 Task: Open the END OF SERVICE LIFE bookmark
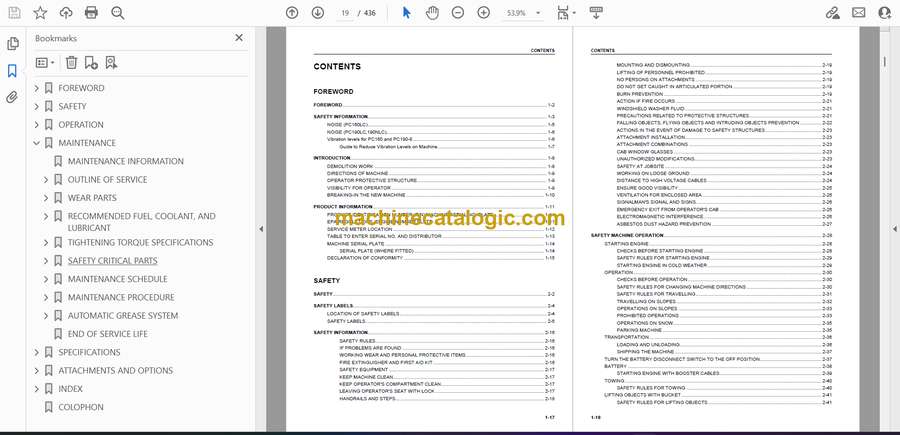point(108,334)
